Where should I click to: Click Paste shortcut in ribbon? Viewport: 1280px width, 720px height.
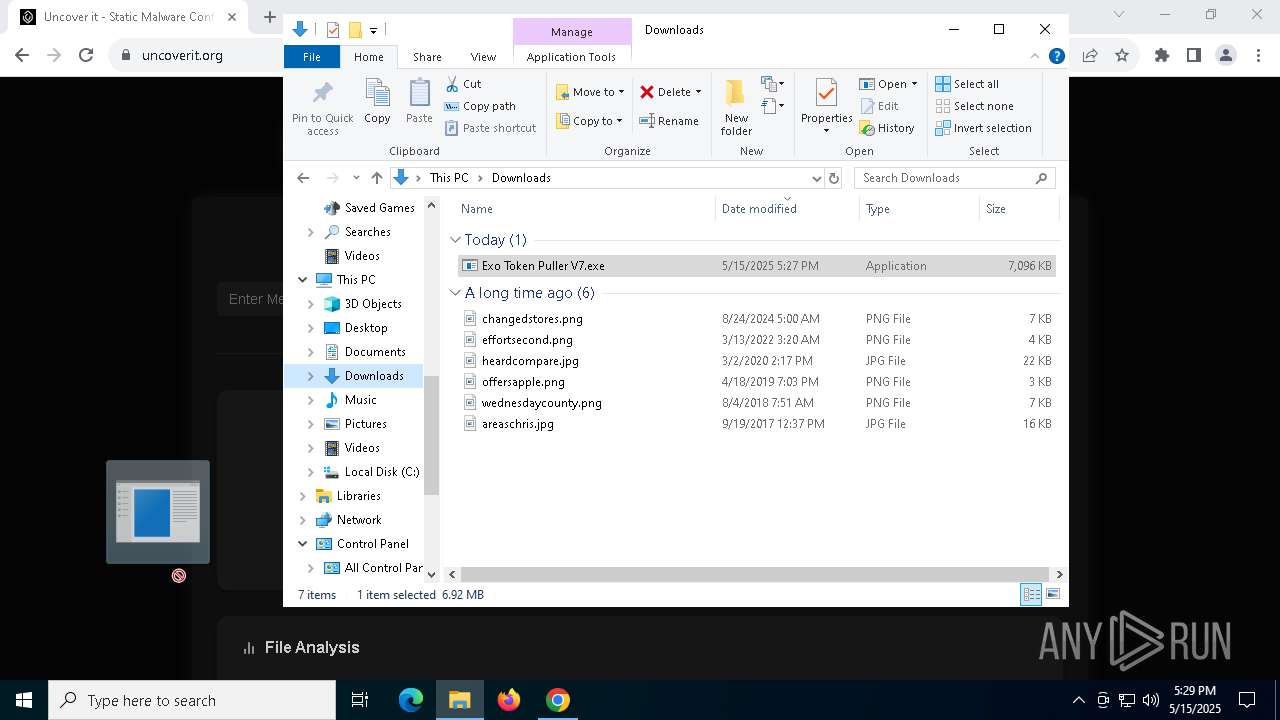click(490, 128)
